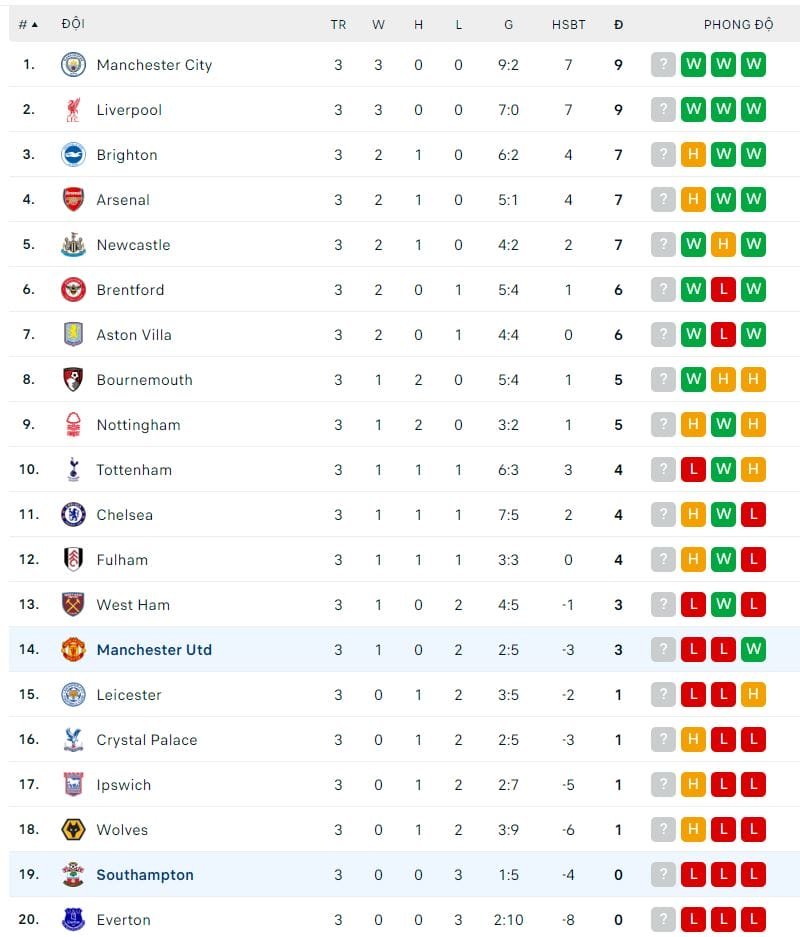
Task: Sort the table by the G goals column
Action: [x=508, y=24]
